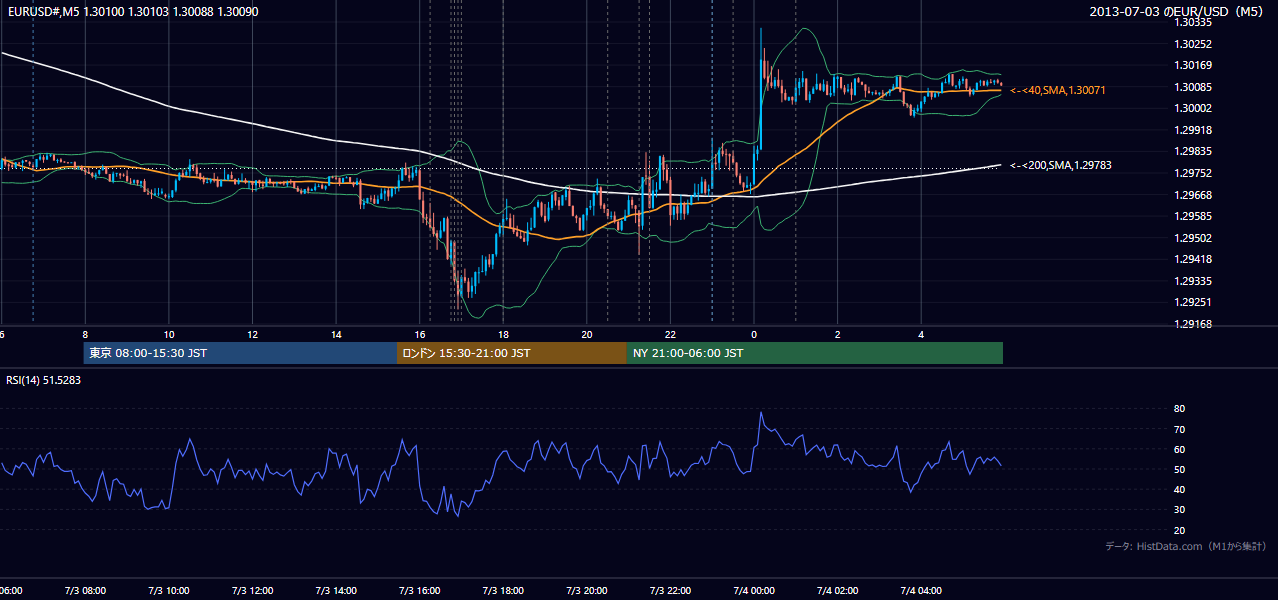Select the ロンドン 15:30-21:00 JST session bar
Viewport: 1278px width, 600px height.
coord(512,353)
